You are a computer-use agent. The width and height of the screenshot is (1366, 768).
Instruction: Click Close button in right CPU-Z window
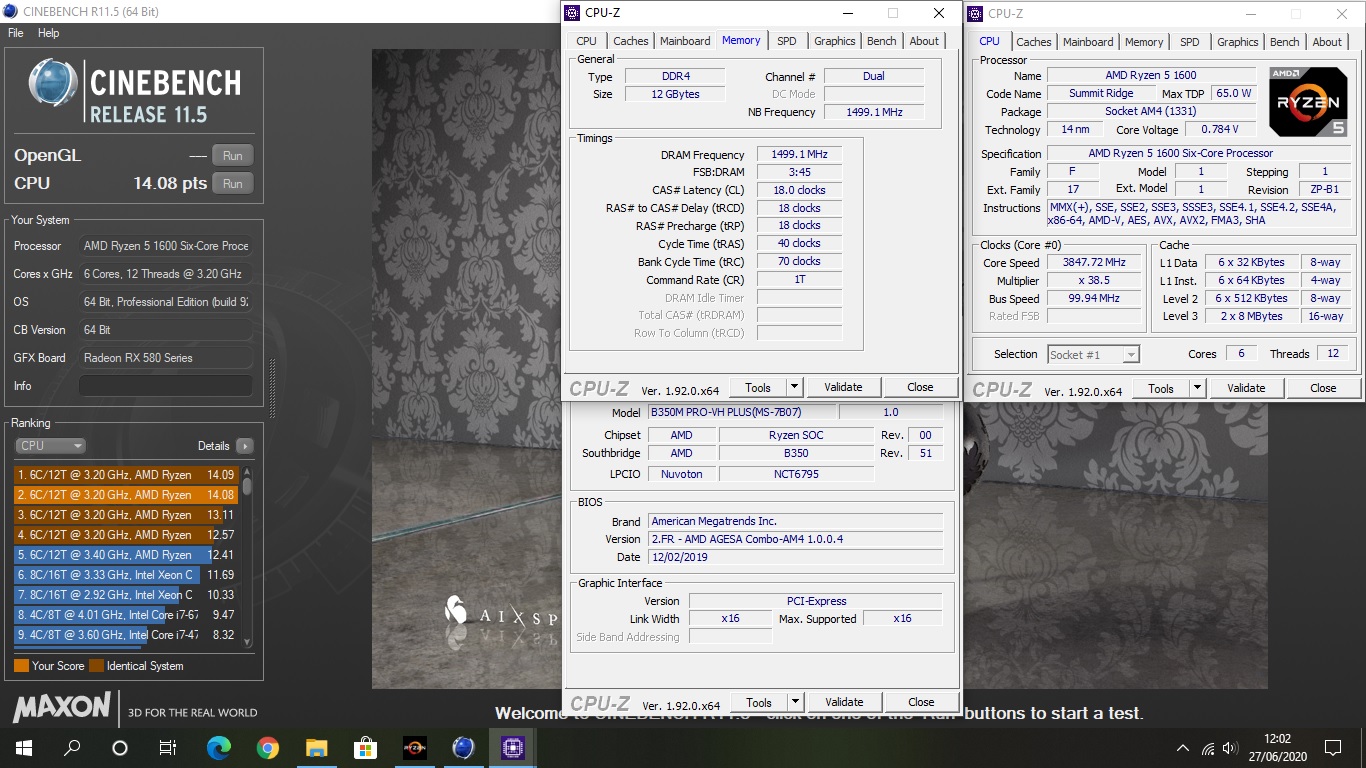[1323, 388]
